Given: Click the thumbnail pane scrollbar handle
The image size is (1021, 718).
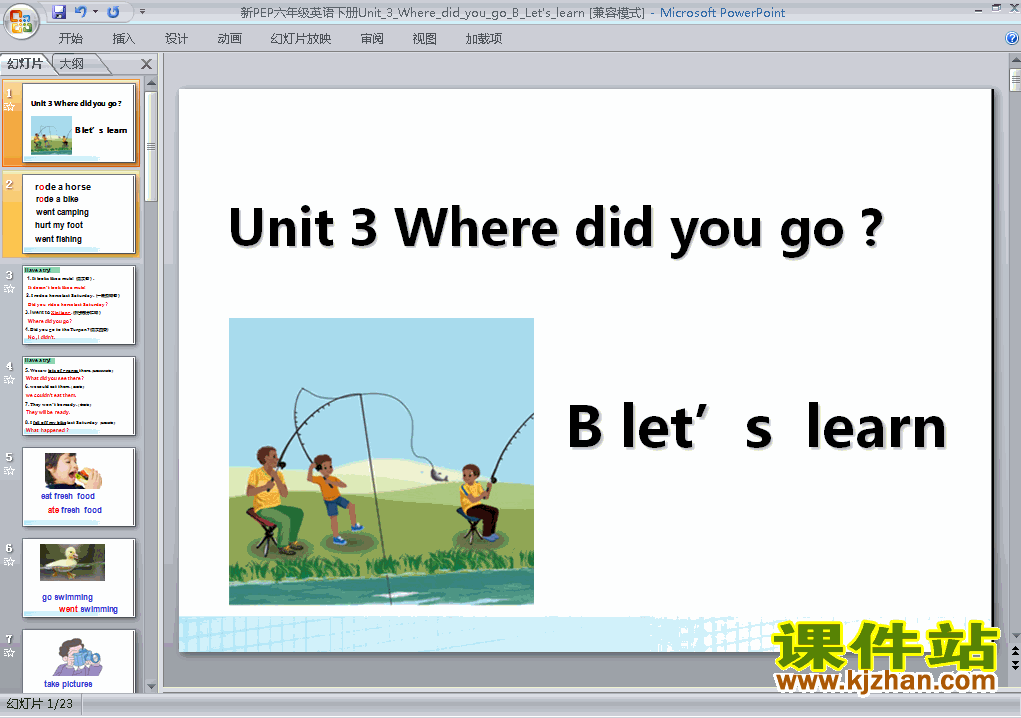Looking at the screenshot, I should pyautogui.click(x=151, y=146).
